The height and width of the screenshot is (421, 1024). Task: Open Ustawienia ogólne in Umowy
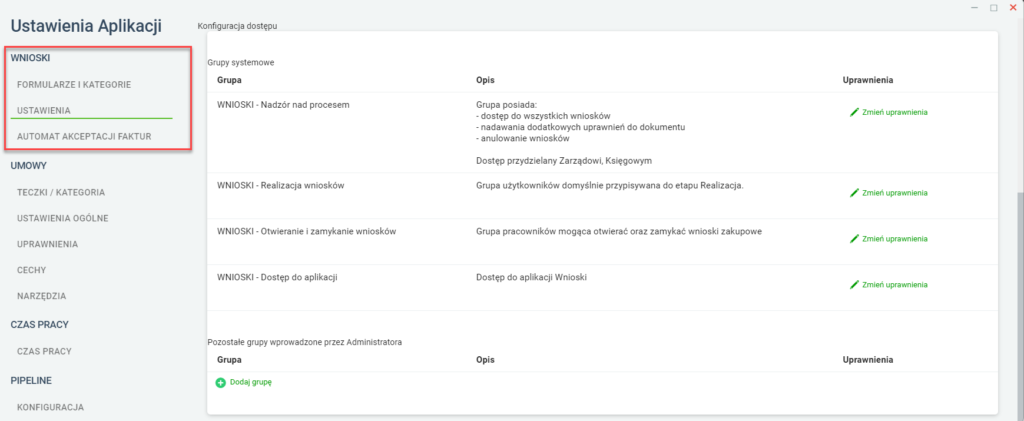point(63,218)
